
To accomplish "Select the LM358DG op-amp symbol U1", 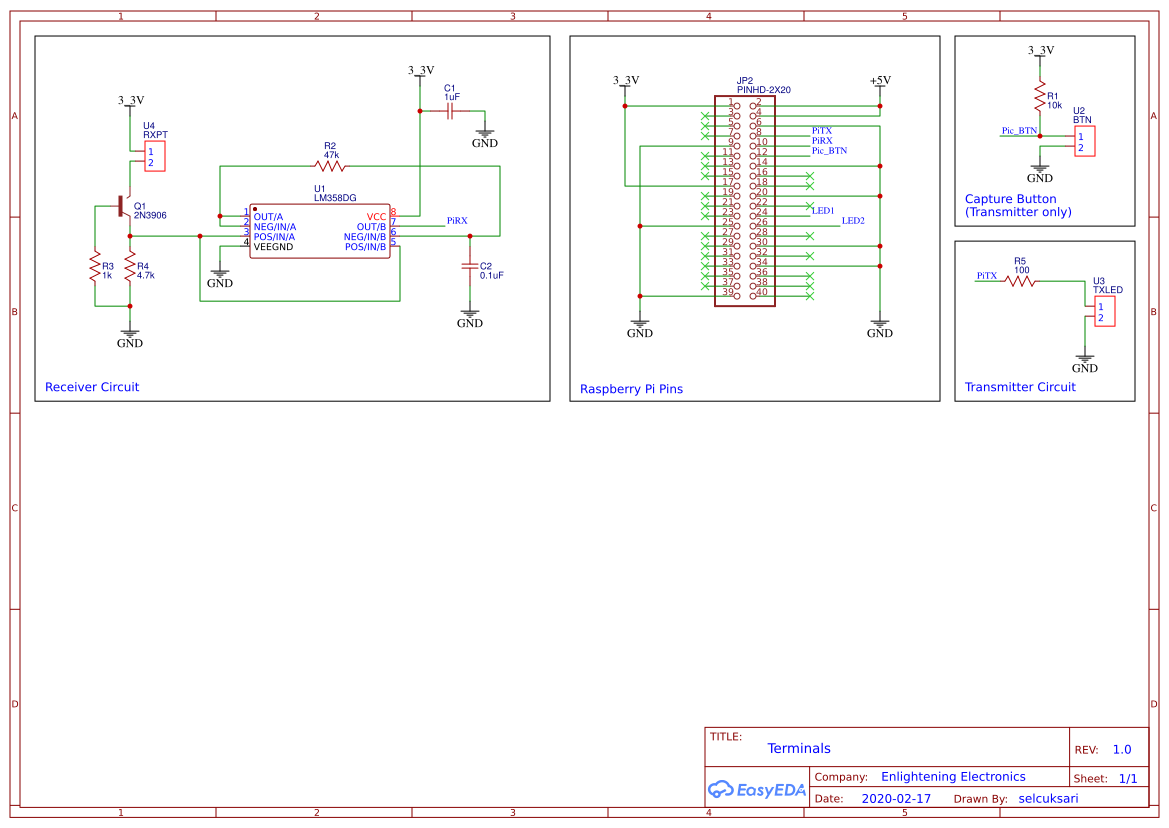I will point(320,230).
